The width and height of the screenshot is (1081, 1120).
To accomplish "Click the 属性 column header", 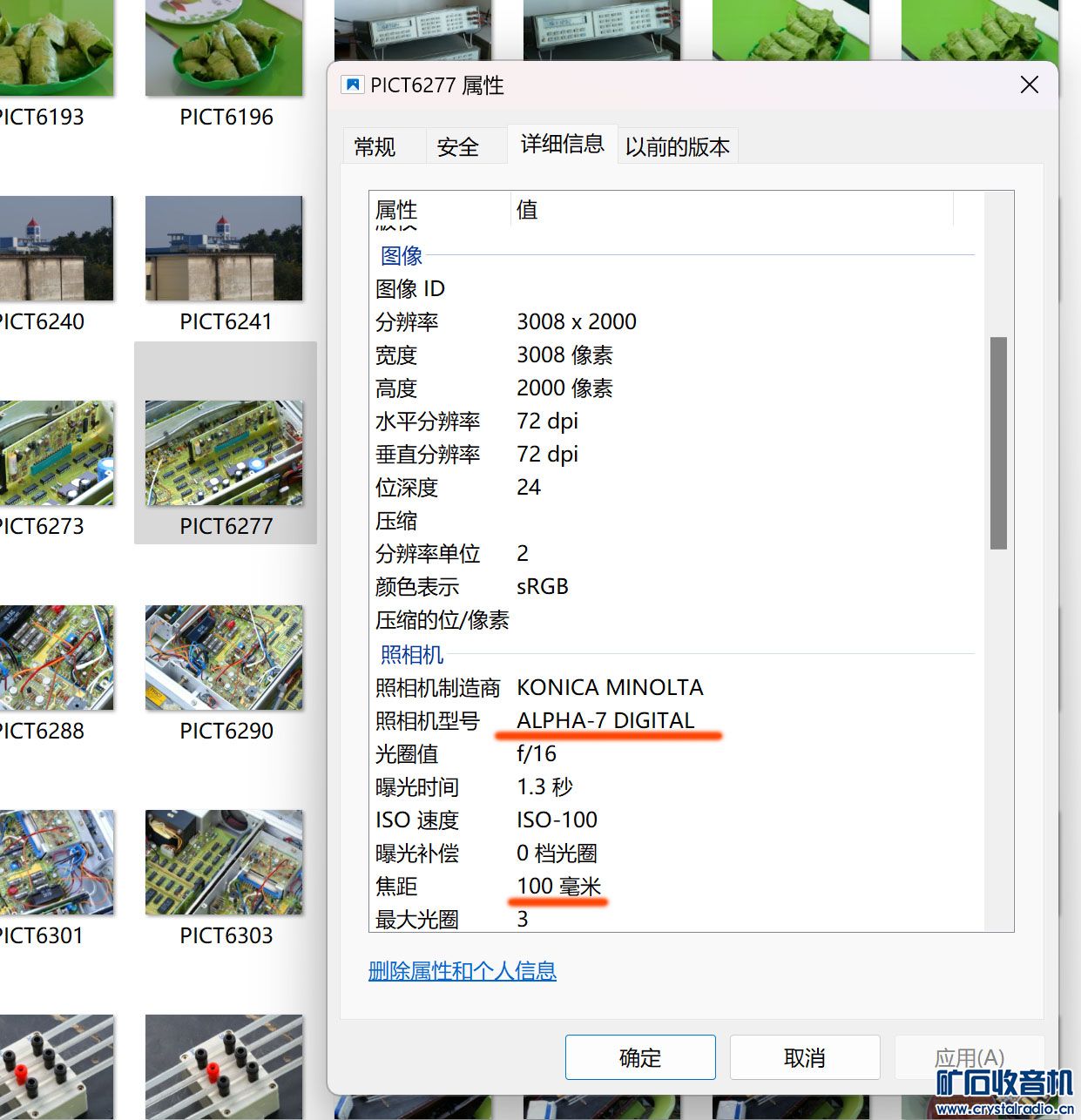I will tap(440, 210).
